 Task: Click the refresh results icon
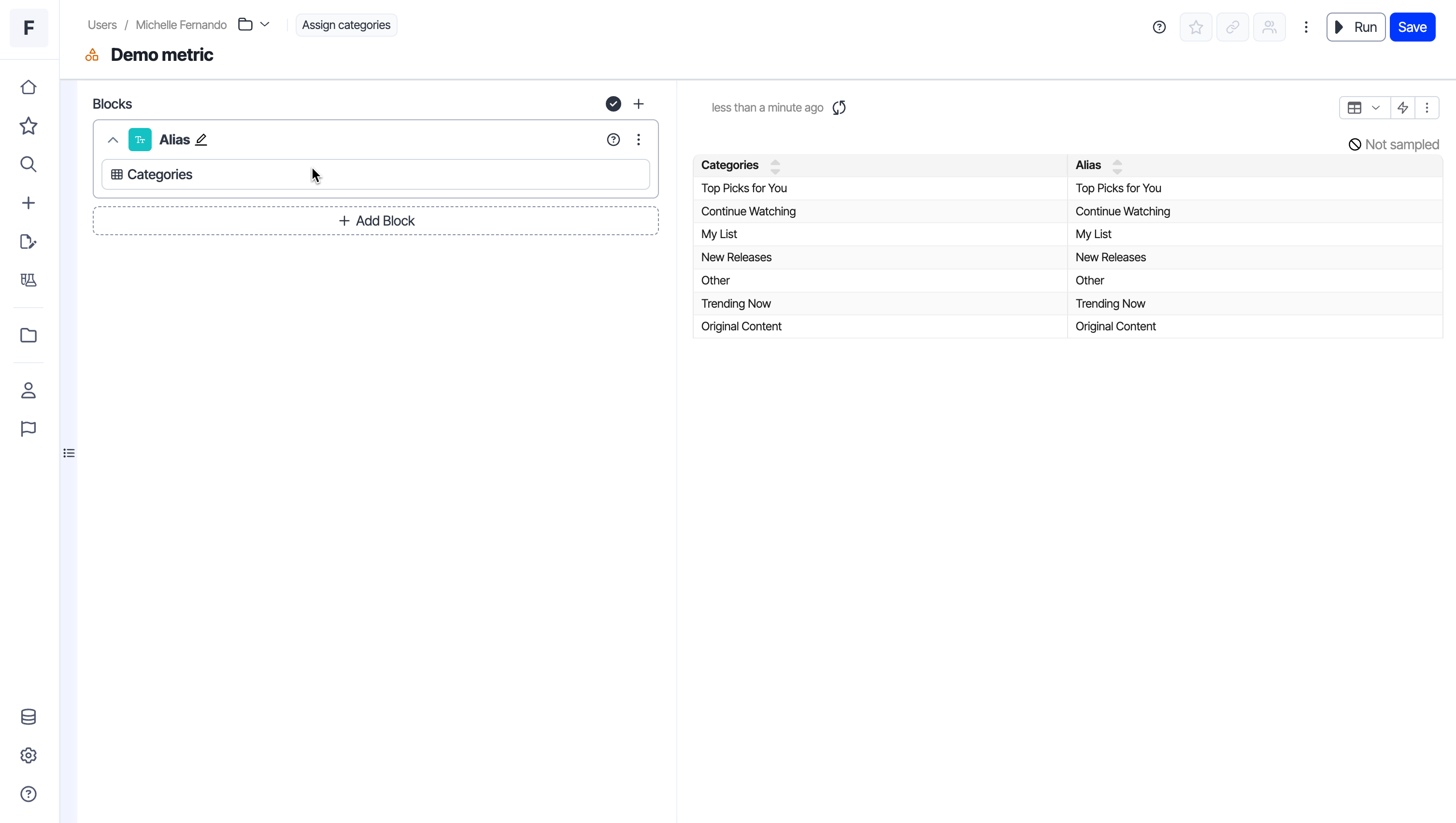tap(839, 107)
